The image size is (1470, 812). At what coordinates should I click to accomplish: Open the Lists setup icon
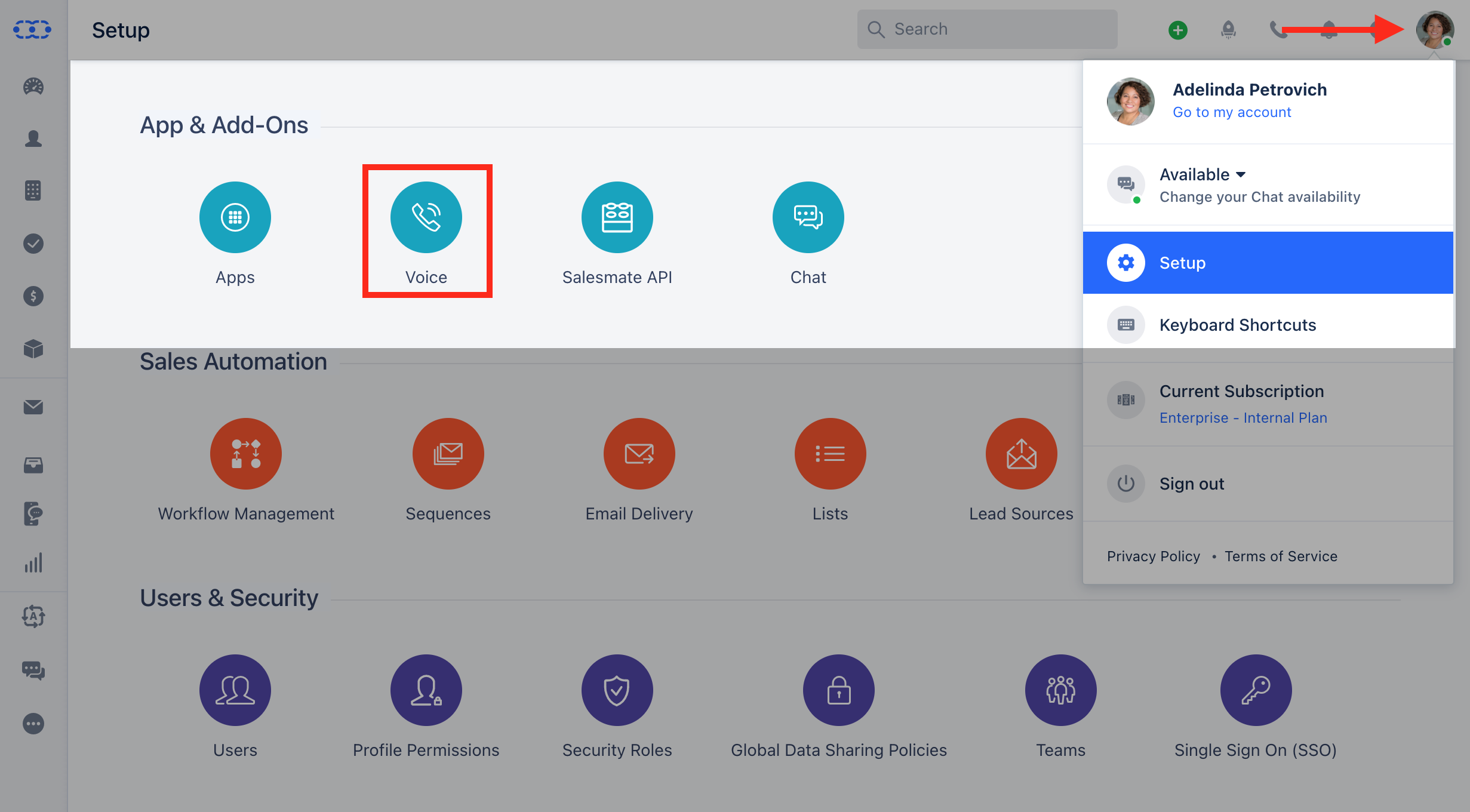(831, 454)
